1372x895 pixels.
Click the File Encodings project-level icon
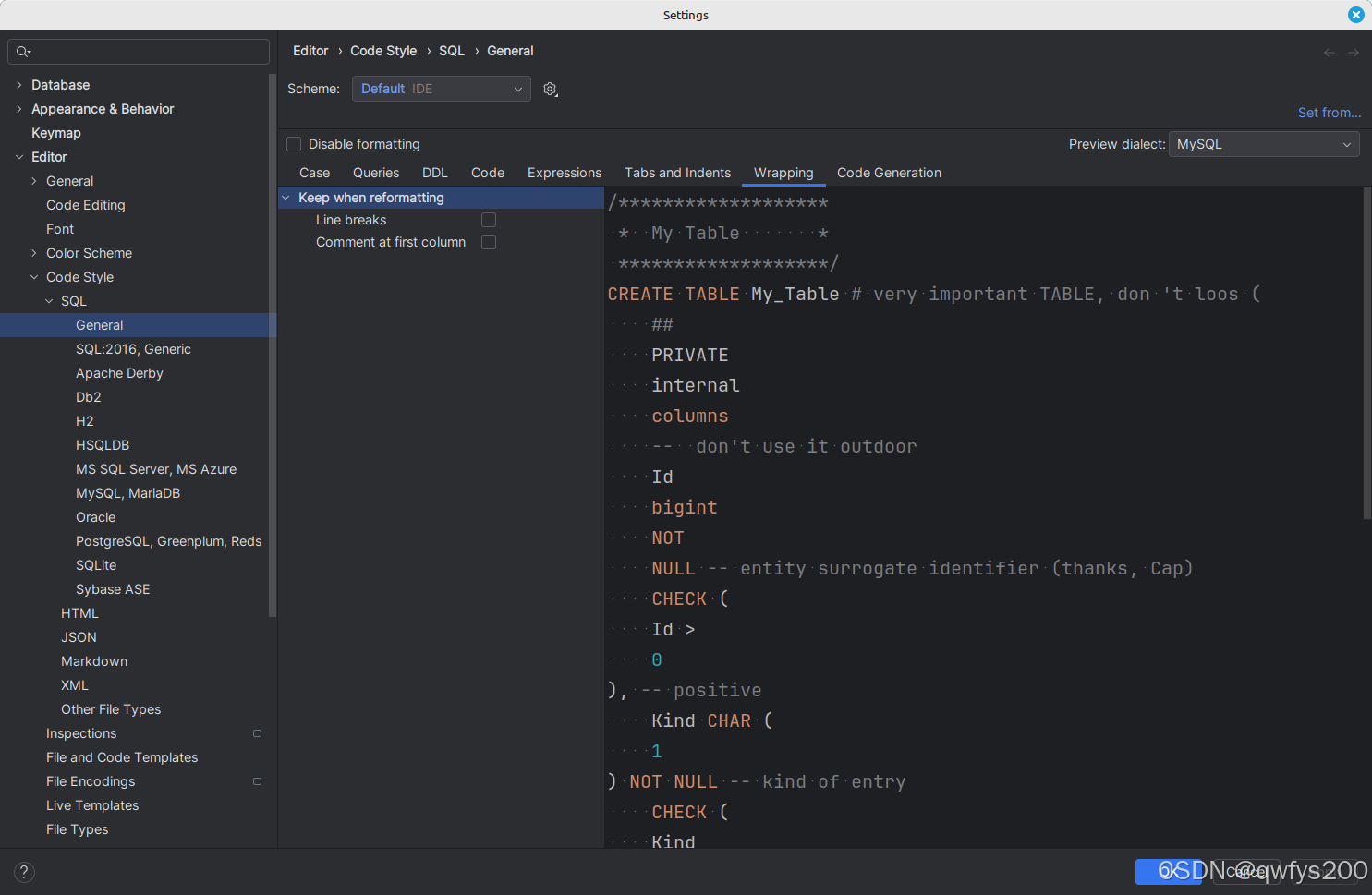click(x=257, y=781)
